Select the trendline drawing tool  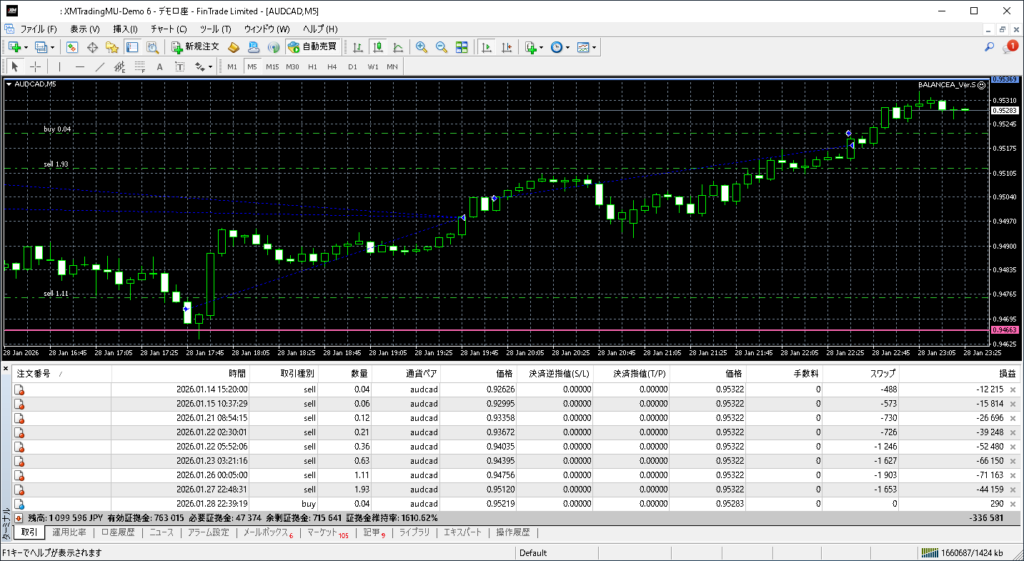pos(100,67)
